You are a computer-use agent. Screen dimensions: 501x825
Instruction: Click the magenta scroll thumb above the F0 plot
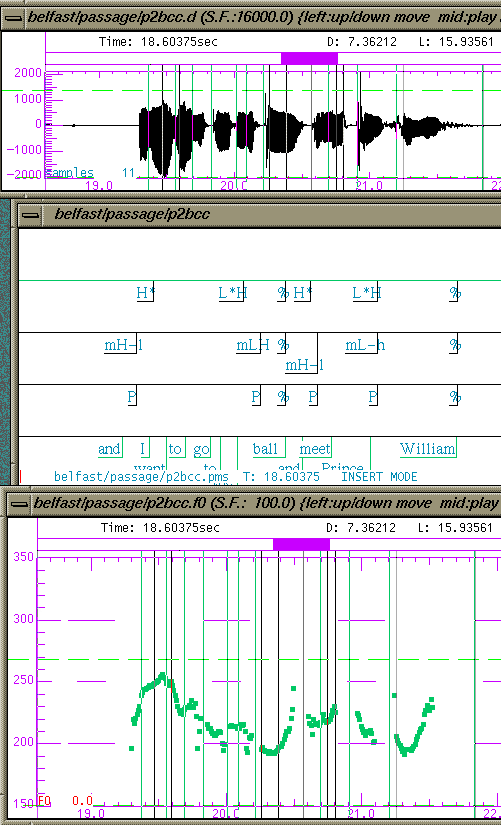301,545
